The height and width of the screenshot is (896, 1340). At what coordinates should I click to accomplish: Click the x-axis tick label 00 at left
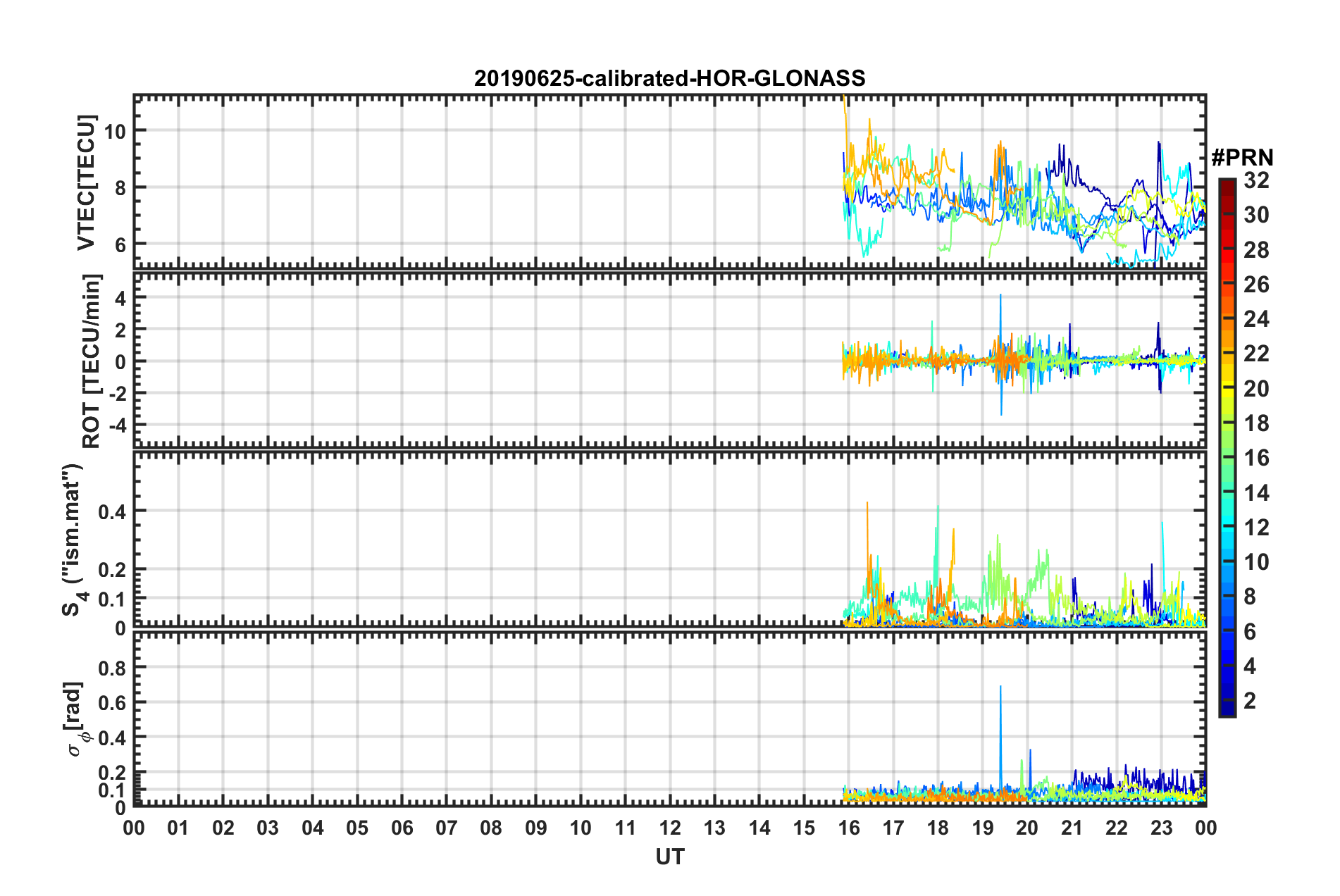point(134,828)
